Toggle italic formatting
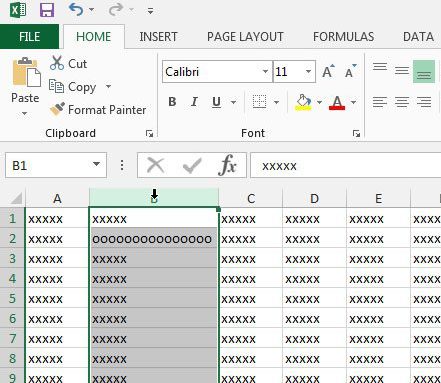The width and height of the screenshot is (441, 383). coord(194,102)
